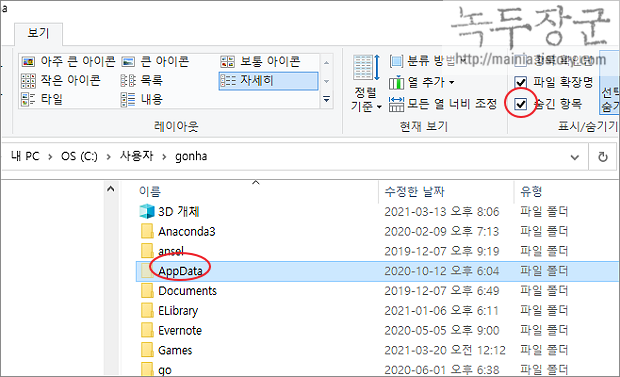
Task: Click date 2021-03-20 오전 12:12 cell
Action: (x=445, y=350)
